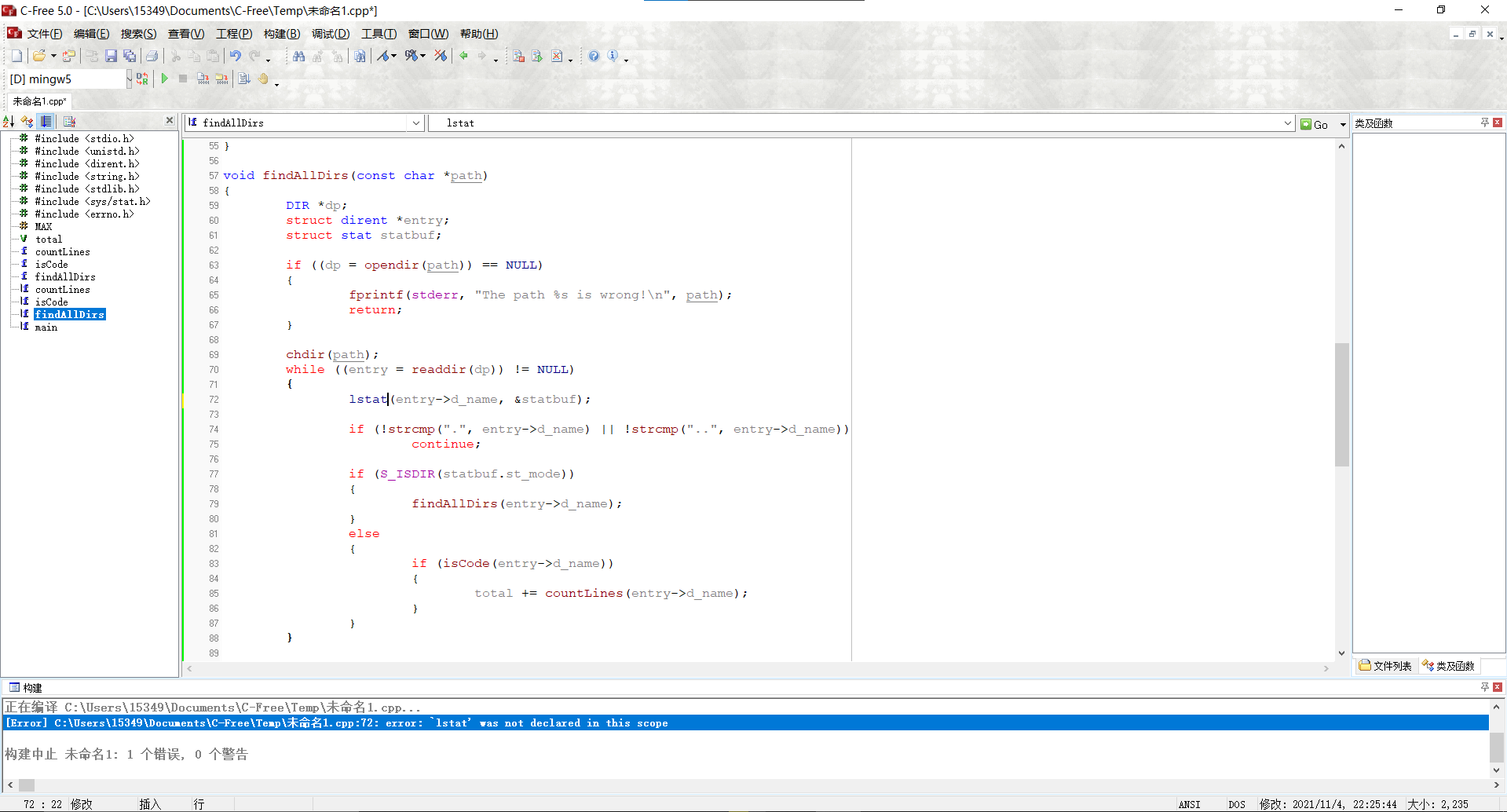Open the next-bookmark dropdown arrow
Screen dimensions: 1507x812
point(422,56)
